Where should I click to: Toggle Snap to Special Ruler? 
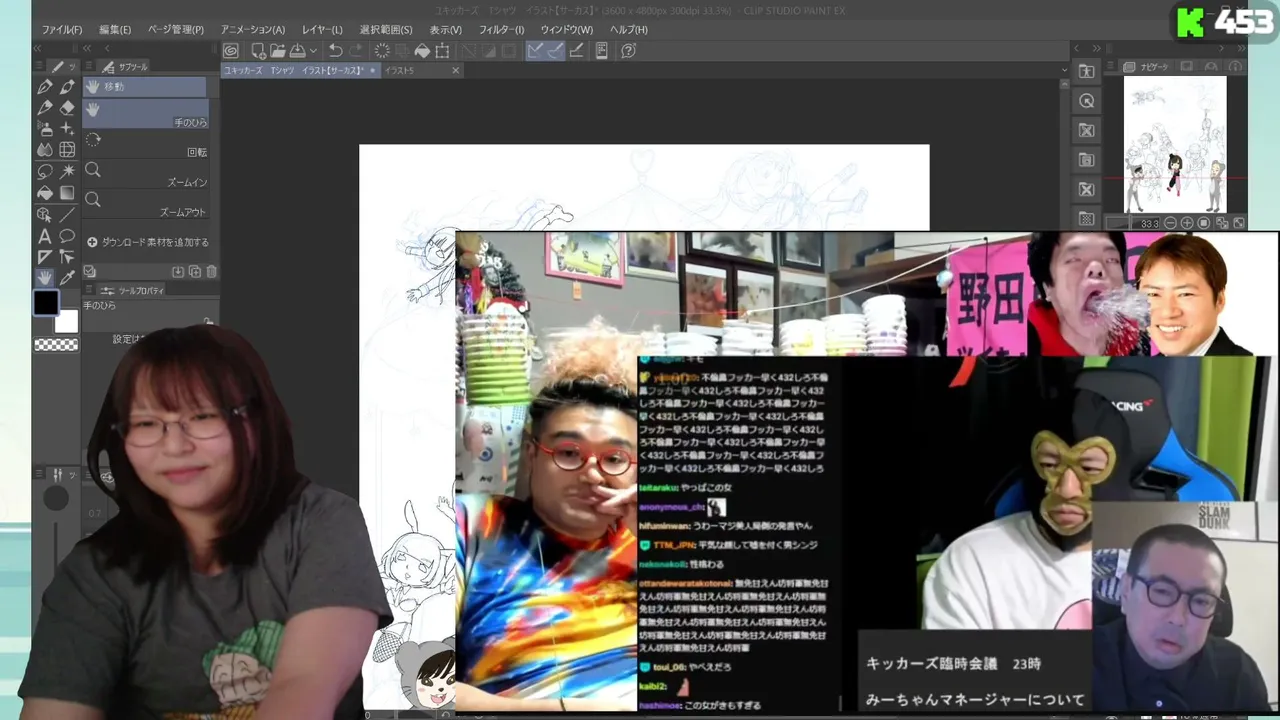click(555, 51)
